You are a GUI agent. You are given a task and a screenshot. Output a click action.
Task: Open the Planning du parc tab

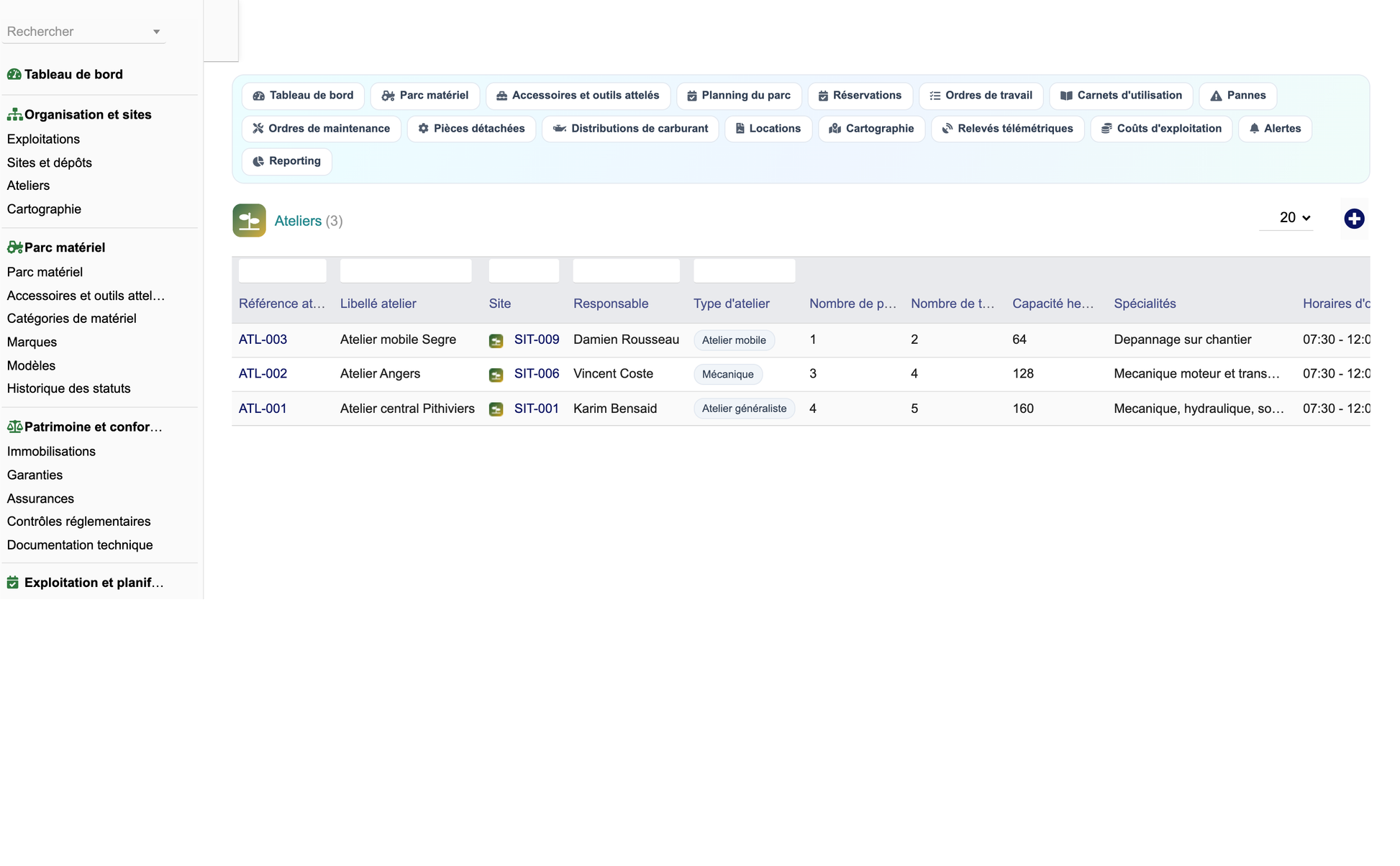(739, 96)
